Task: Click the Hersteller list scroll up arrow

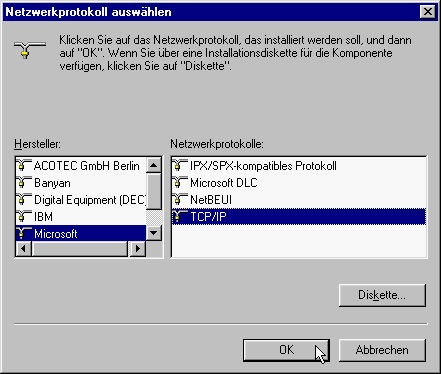Action: tap(154, 165)
